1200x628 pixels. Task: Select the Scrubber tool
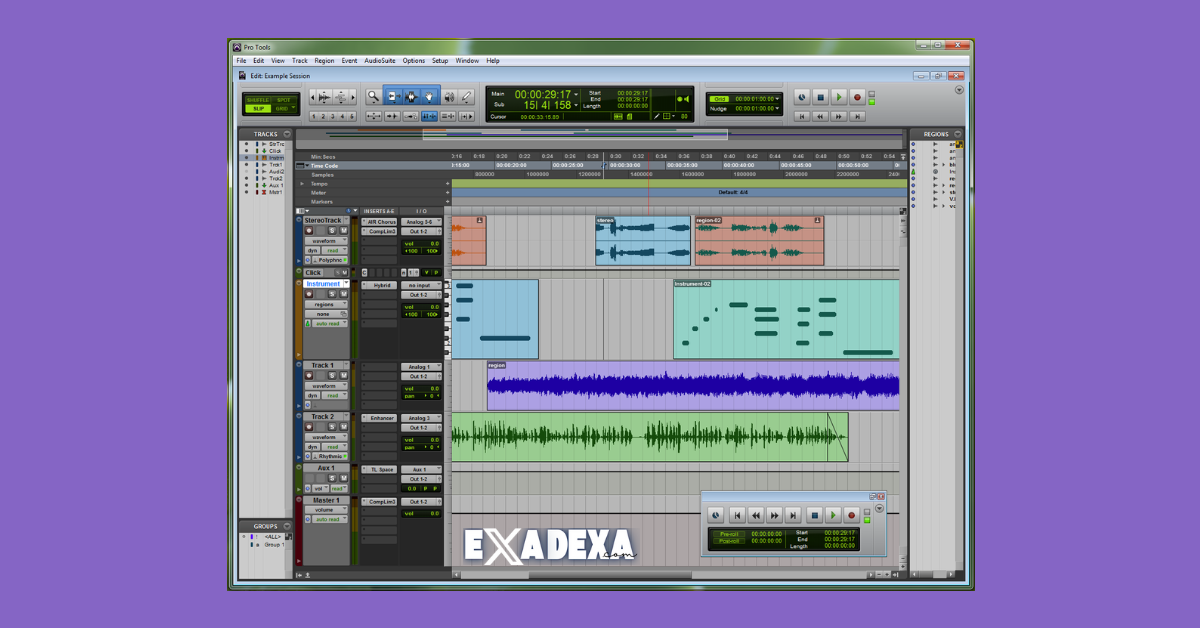(x=449, y=96)
